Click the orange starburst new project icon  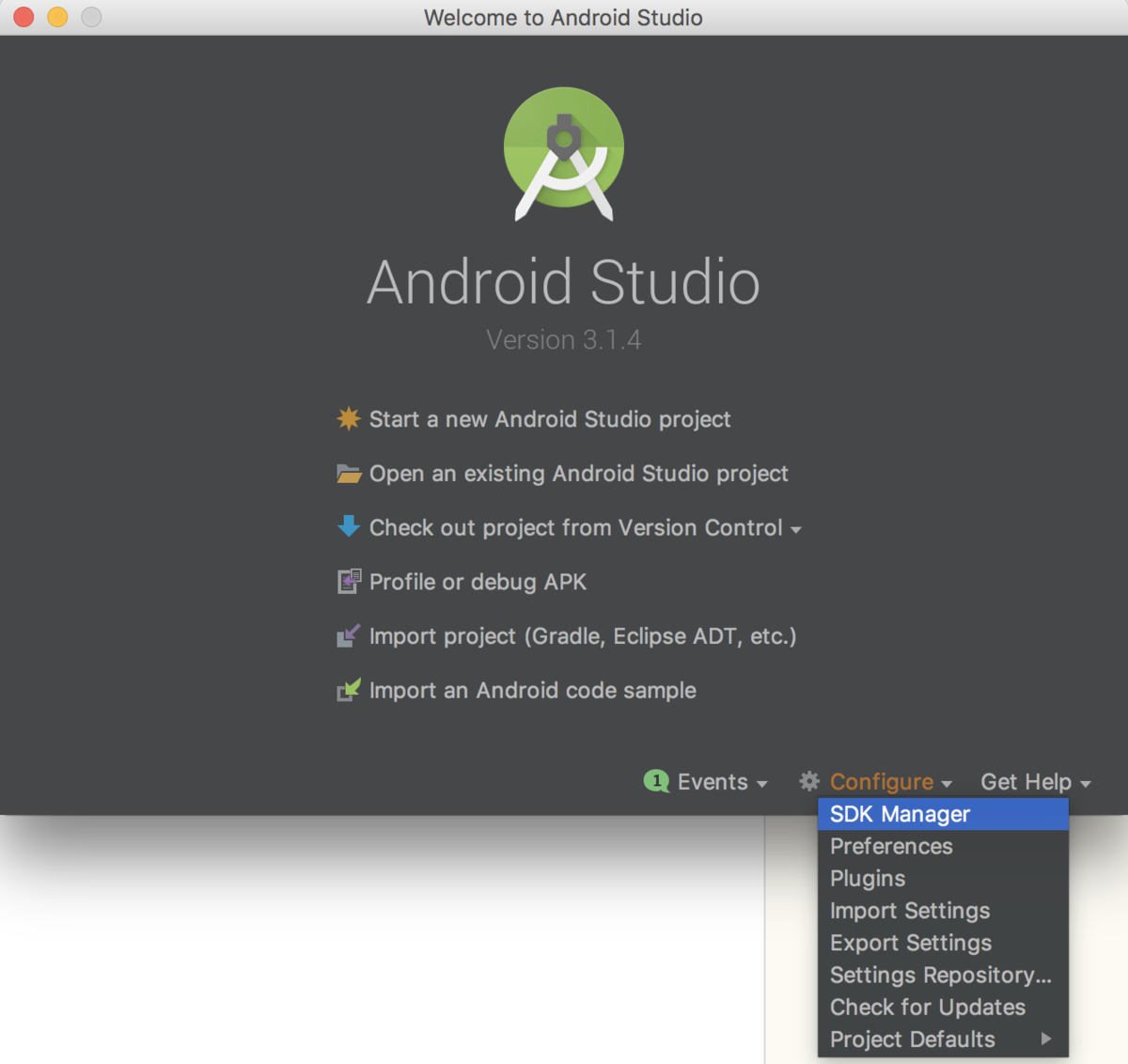[349, 418]
